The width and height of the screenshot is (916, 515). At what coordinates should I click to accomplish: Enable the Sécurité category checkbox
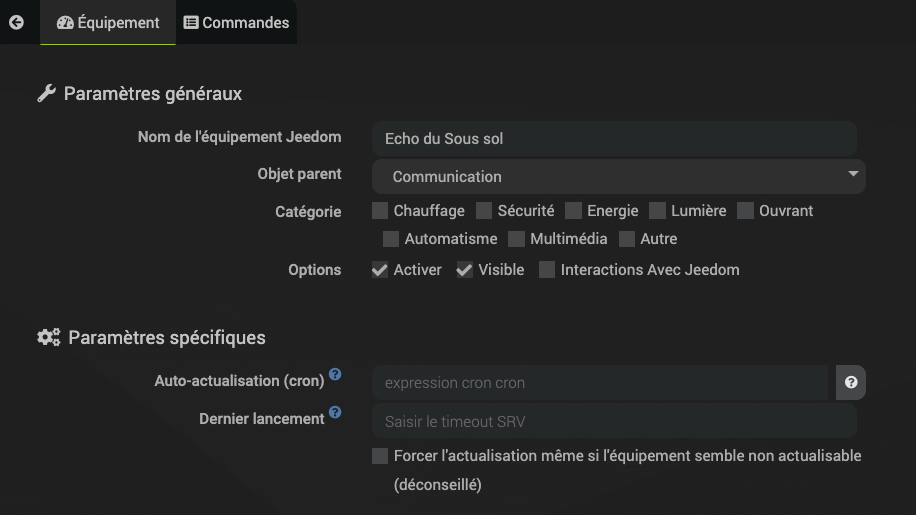coord(484,210)
